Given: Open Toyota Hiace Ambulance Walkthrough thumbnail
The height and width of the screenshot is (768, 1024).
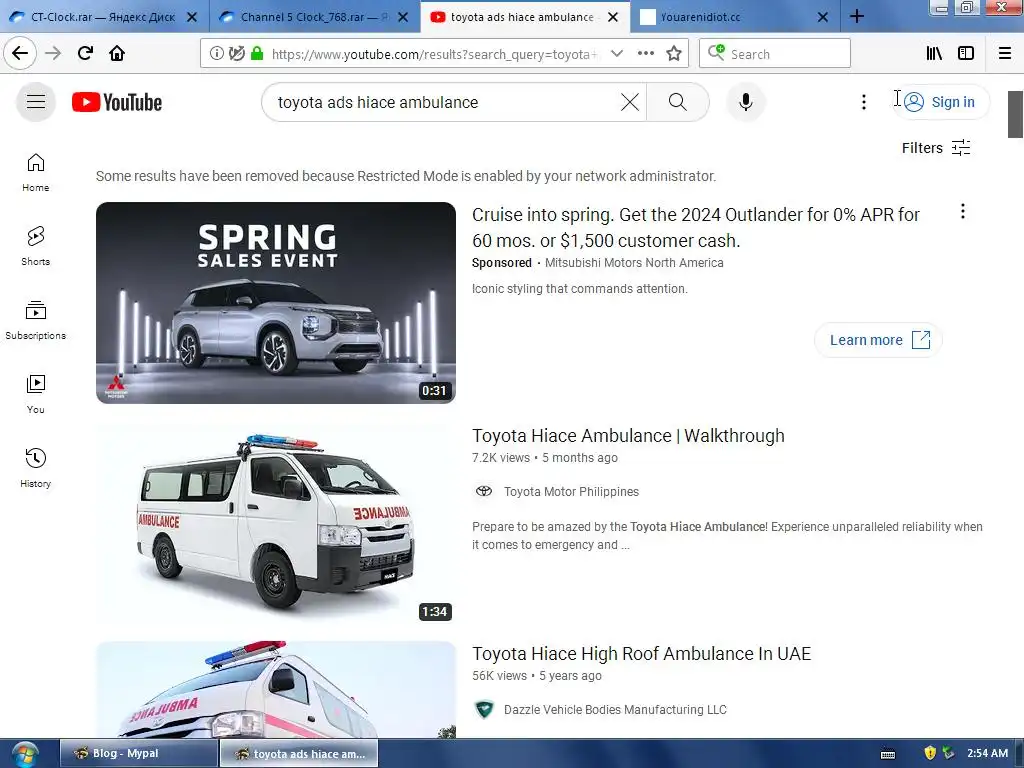Looking at the screenshot, I should tap(276, 524).
